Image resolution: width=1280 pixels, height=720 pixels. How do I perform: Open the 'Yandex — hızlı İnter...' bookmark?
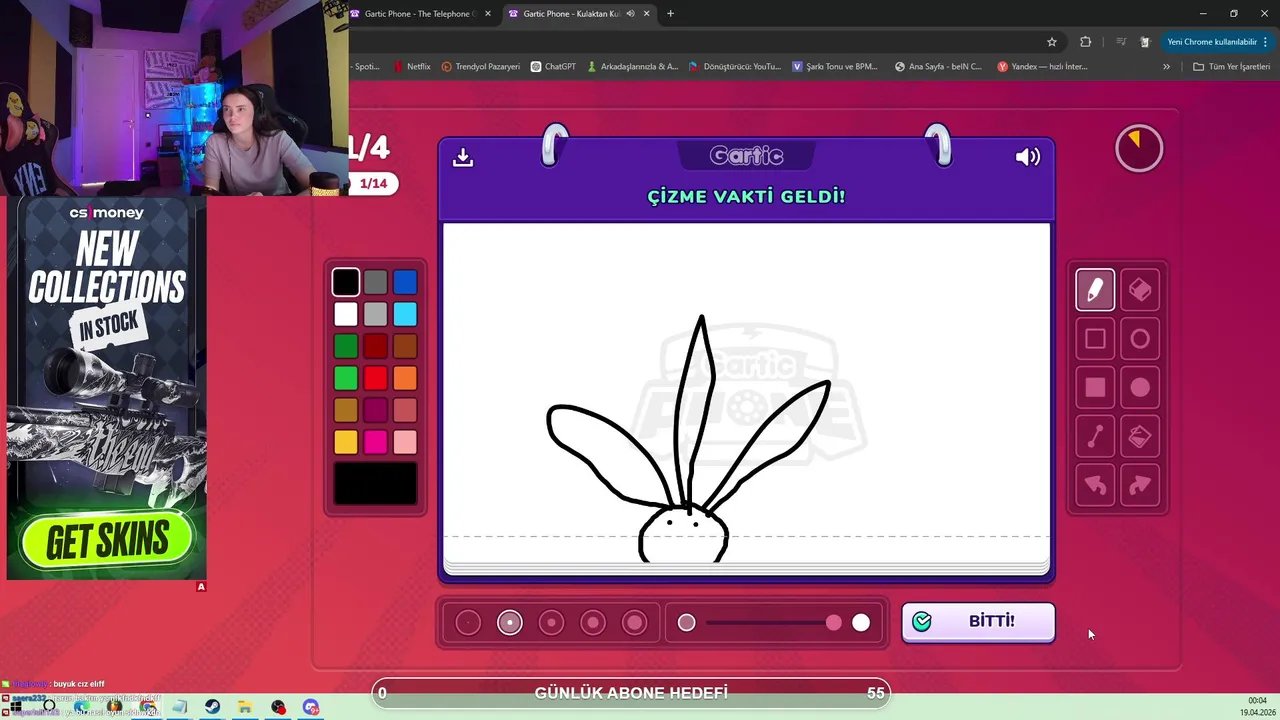tap(1042, 67)
